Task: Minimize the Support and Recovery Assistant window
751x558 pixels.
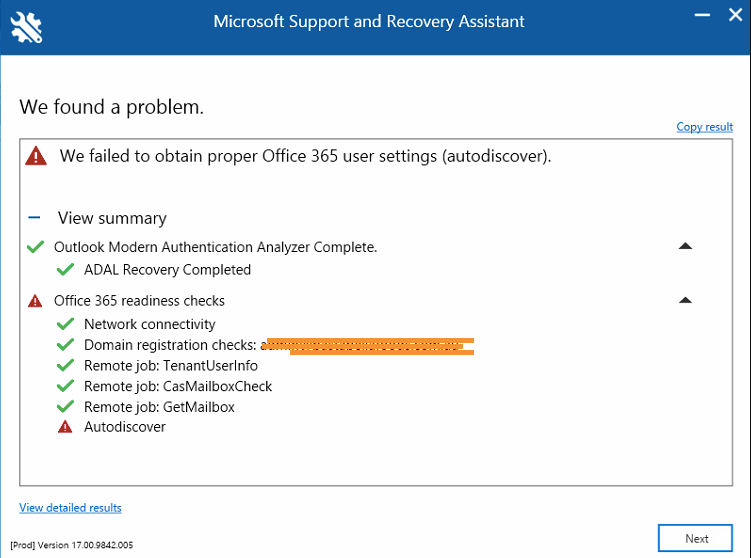Action: [702, 15]
